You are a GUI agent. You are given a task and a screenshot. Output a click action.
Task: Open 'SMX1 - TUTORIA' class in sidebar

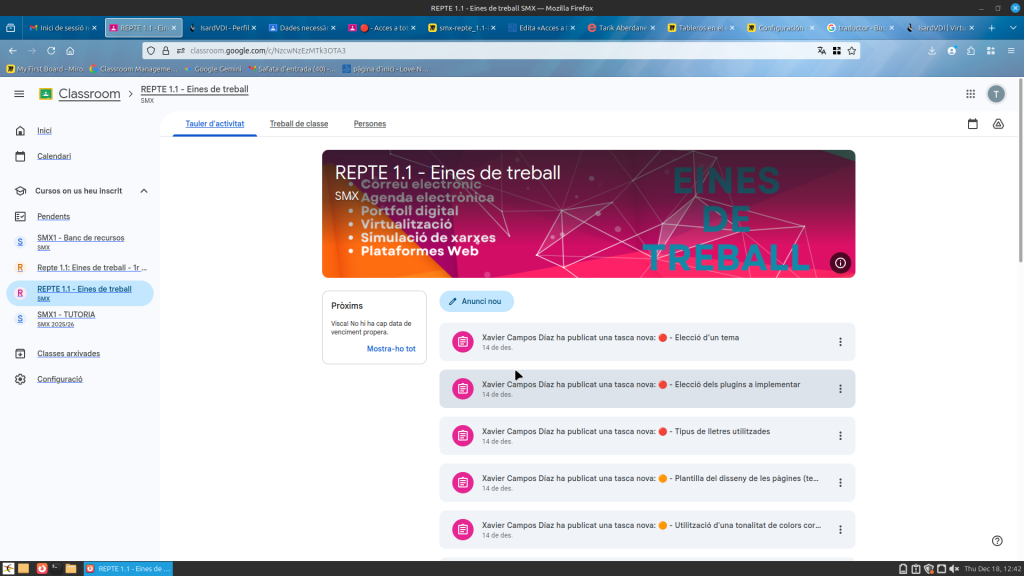66,315
